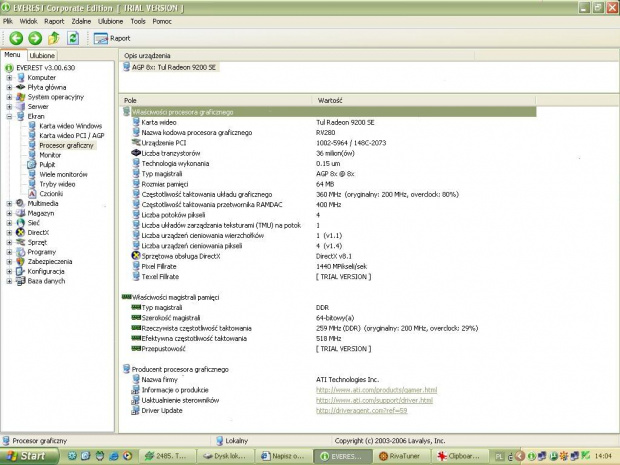The height and width of the screenshot is (465, 620).
Task: Expand the Sieć tree node
Action: [9, 223]
